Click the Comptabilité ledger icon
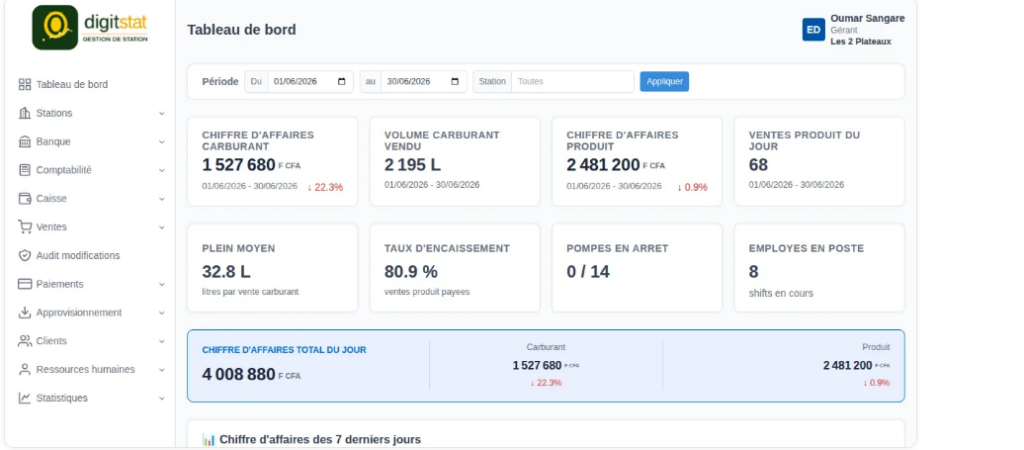 [25, 170]
